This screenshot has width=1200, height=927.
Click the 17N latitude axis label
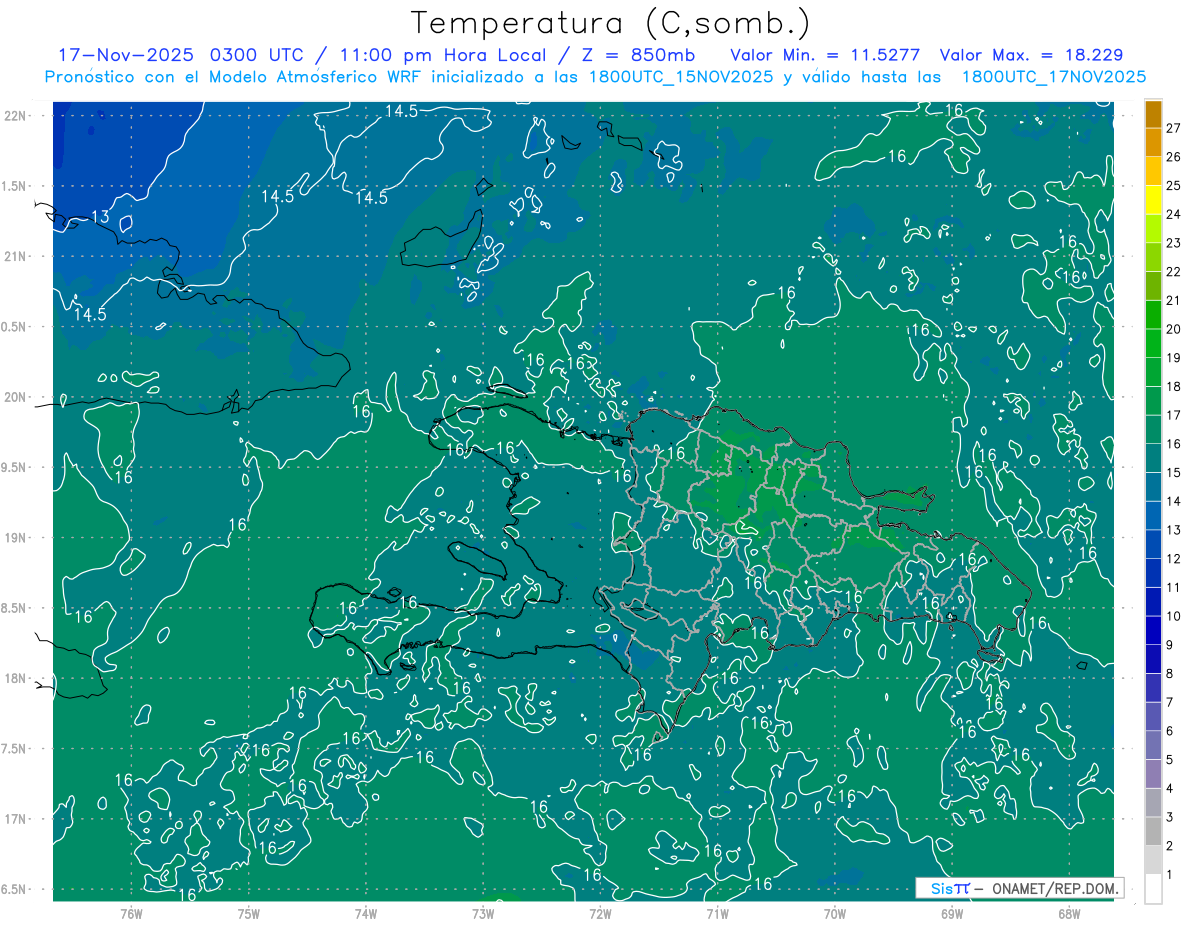coord(15,819)
